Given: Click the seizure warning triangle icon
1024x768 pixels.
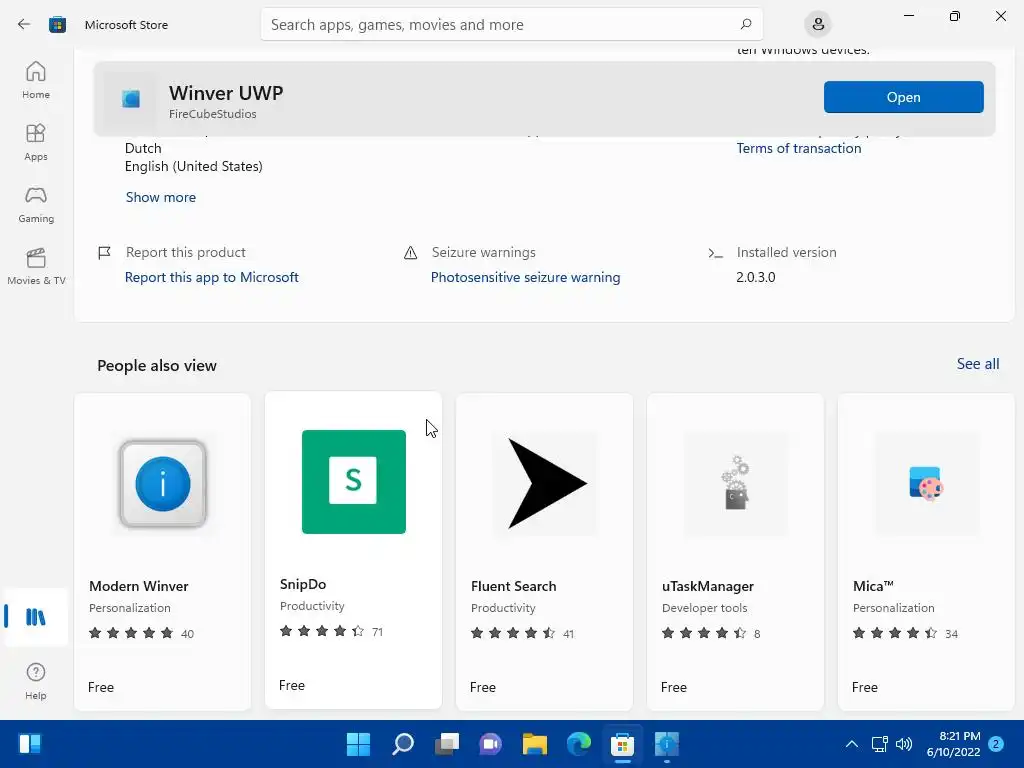Looking at the screenshot, I should point(410,253).
